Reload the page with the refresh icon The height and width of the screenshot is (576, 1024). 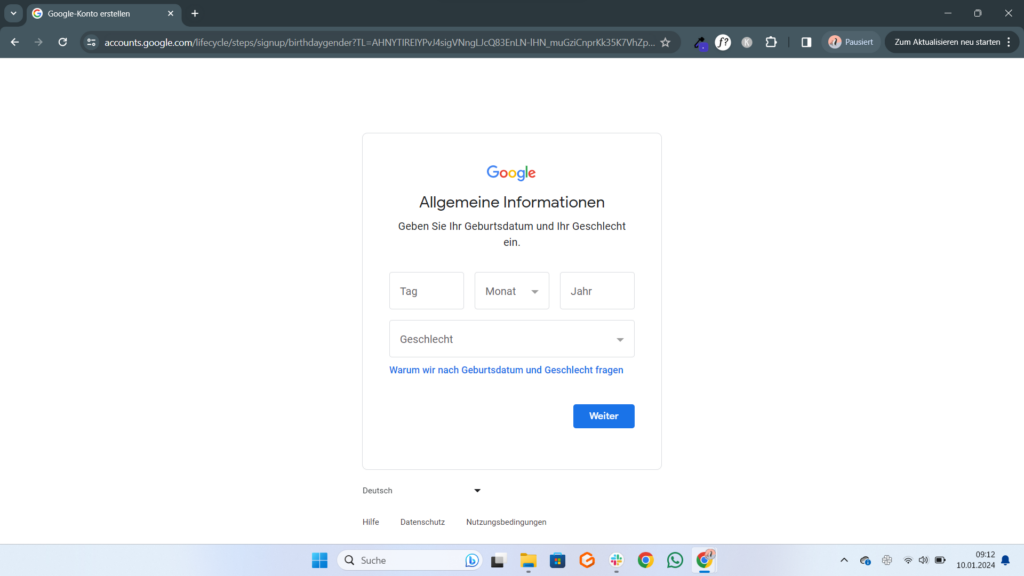[x=62, y=42]
